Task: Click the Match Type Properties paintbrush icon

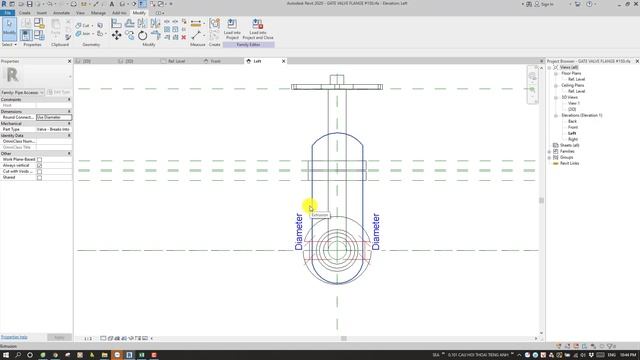Action: point(68,37)
